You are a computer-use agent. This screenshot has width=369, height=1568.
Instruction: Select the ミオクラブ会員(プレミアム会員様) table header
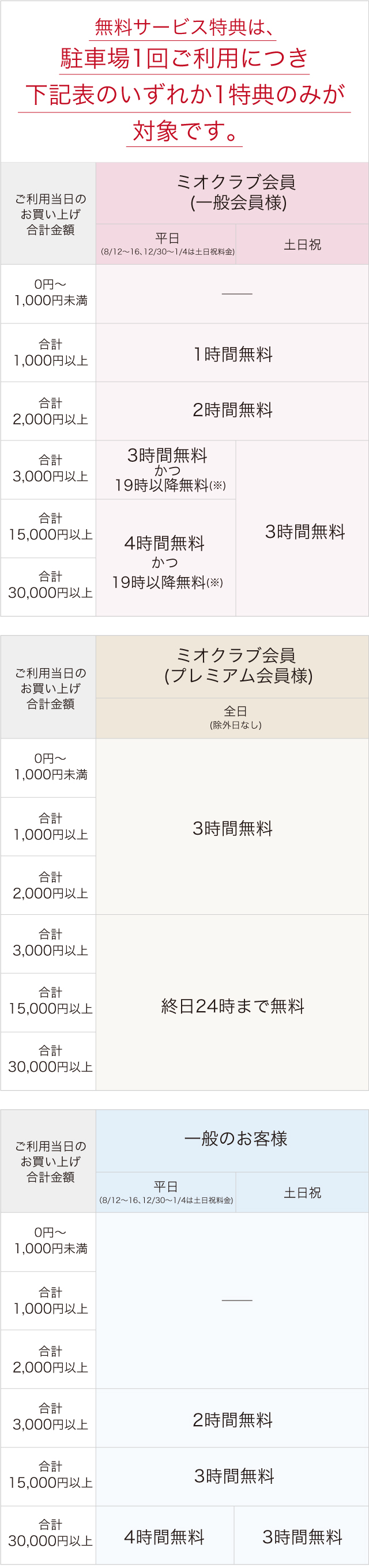tap(238, 665)
